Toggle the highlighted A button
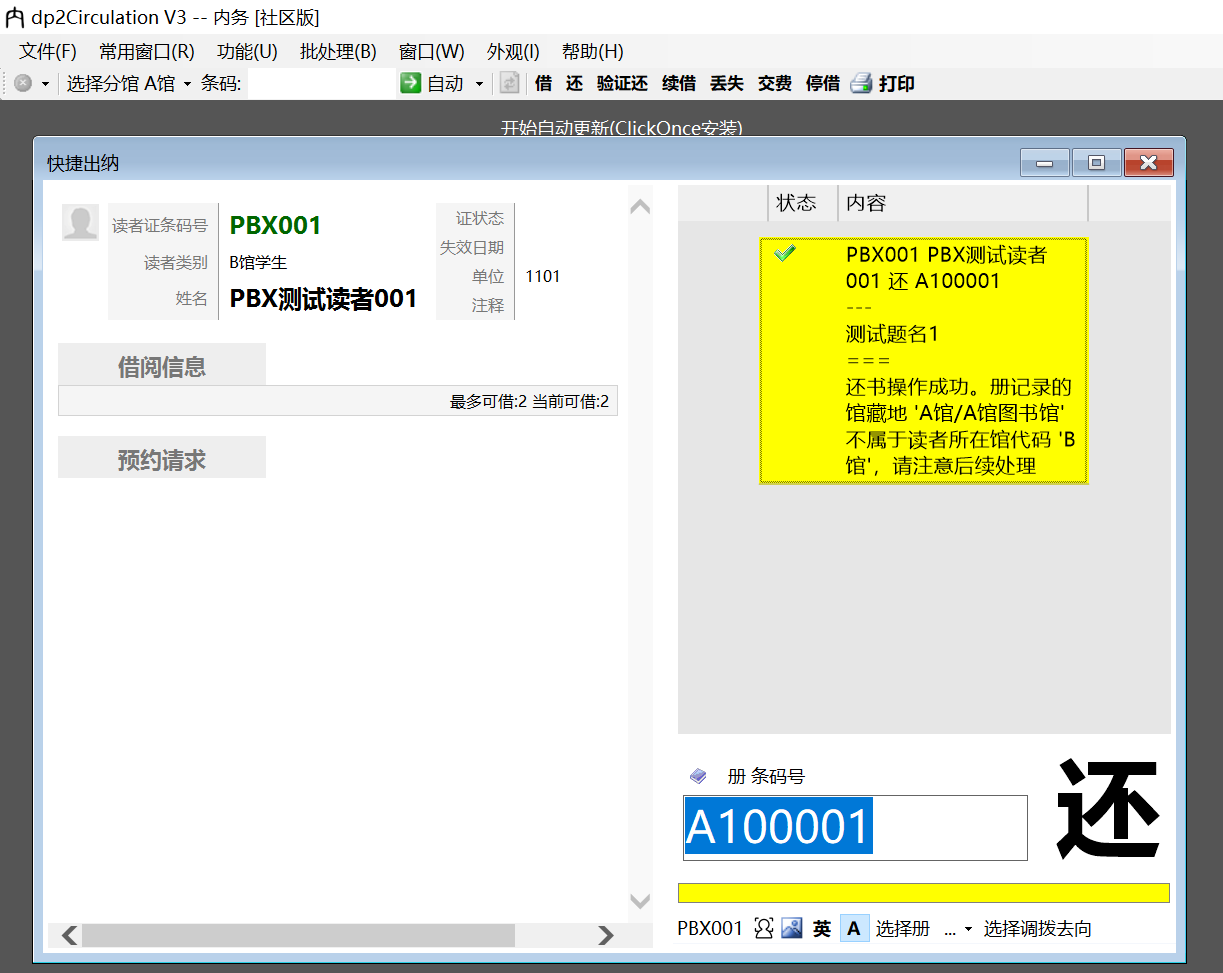The height and width of the screenshot is (973, 1223). 854,929
